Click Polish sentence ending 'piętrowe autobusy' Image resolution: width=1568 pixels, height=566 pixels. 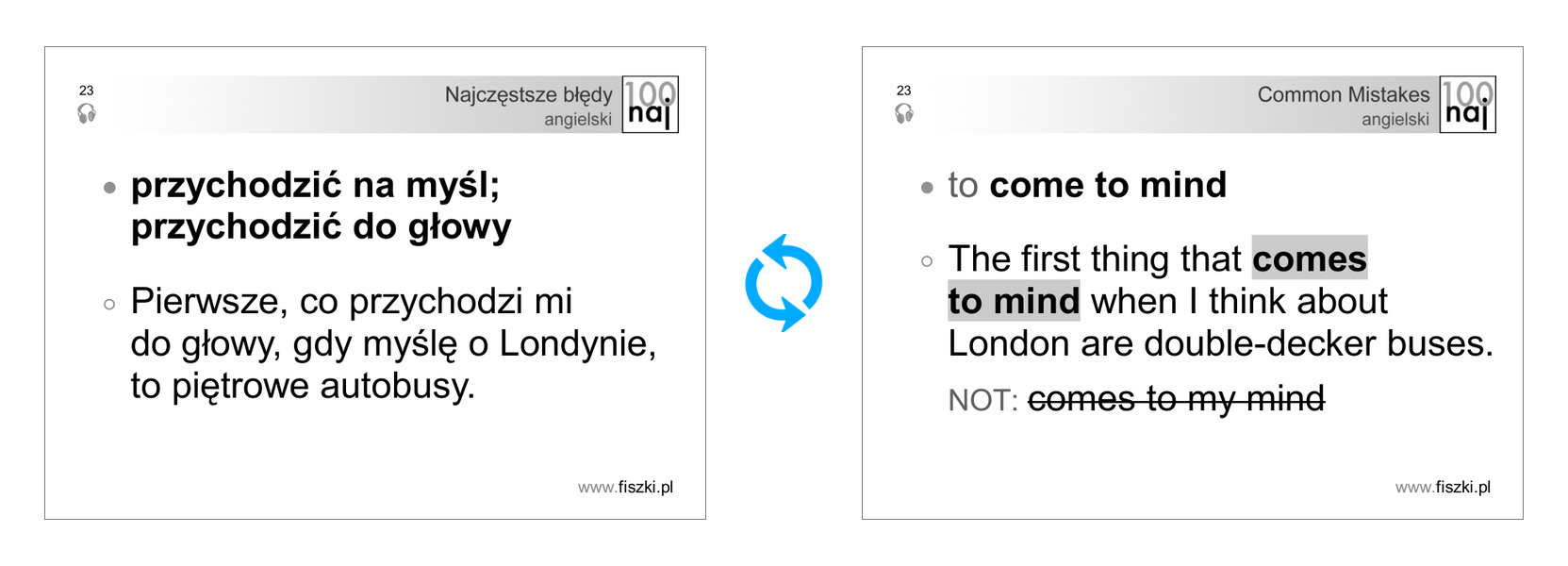tap(321, 386)
